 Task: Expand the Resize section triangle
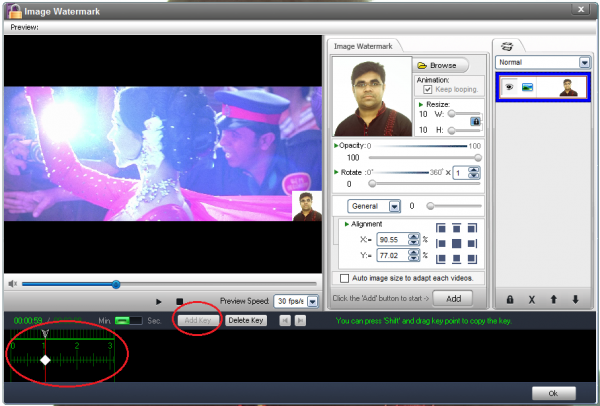(x=421, y=104)
